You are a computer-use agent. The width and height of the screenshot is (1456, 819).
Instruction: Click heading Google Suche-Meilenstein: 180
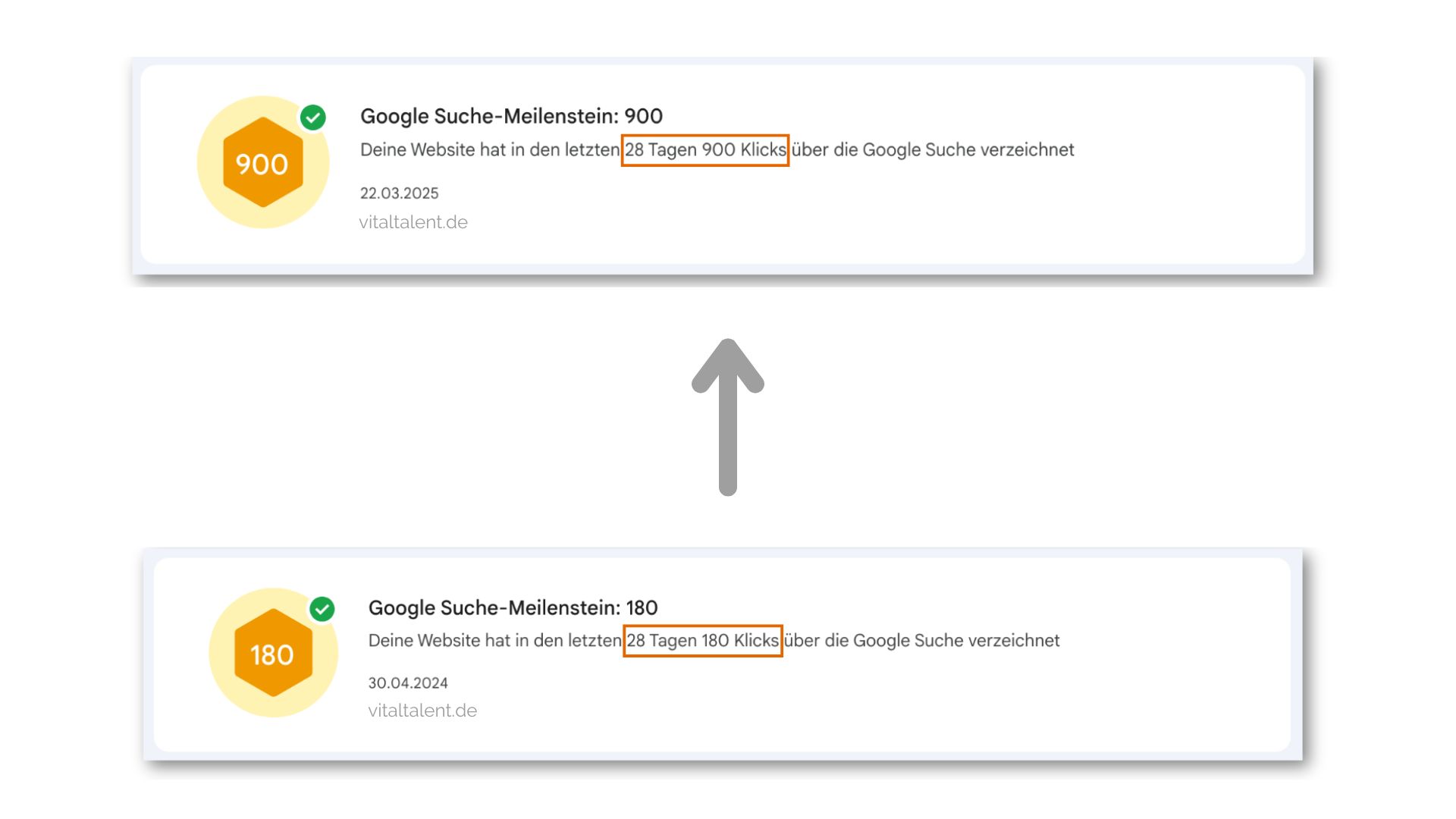click(513, 607)
